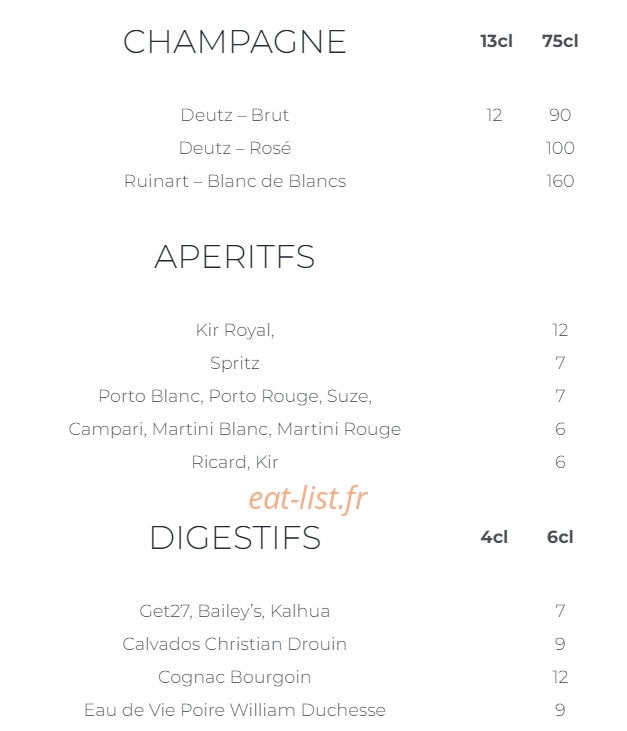
Task: Select the Ricard, Kir entry
Action: [234, 462]
